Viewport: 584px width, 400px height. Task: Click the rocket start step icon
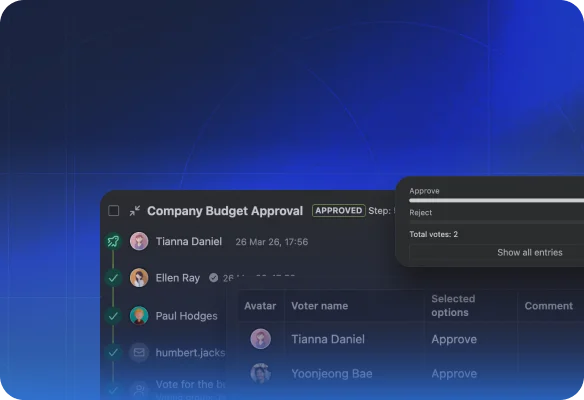click(113, 241)
